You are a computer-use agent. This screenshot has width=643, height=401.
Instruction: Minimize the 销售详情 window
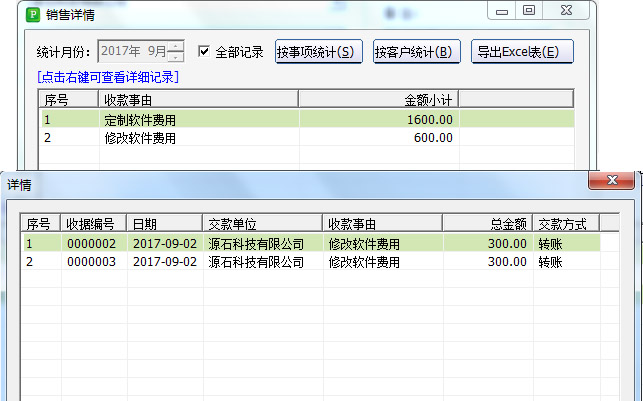point(502,11)
